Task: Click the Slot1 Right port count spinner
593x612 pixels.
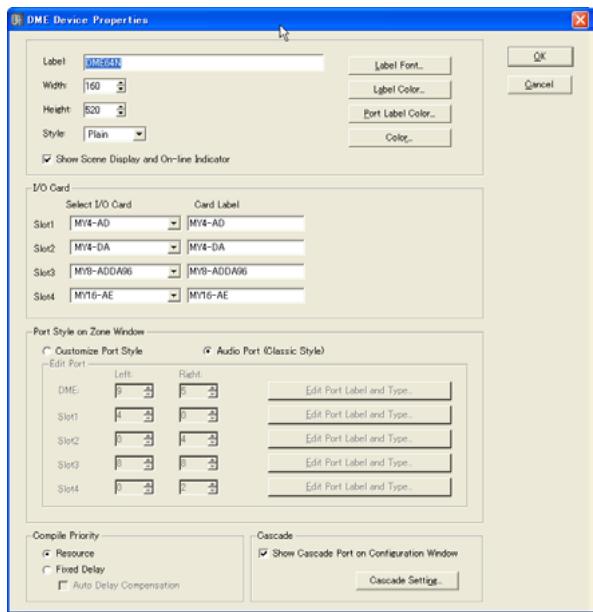Action: (198, 415)
